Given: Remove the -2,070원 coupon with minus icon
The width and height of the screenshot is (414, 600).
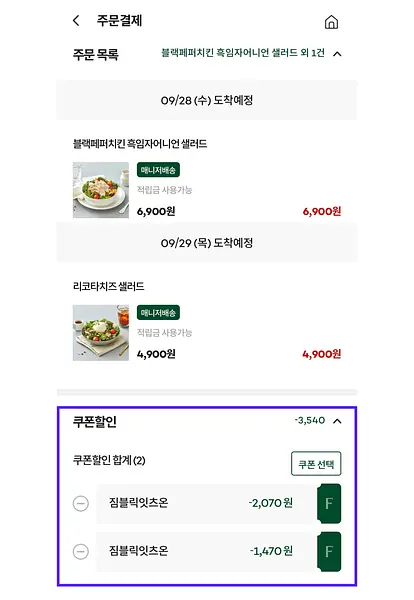Looking at the screenshot, I should pos(81,504).
